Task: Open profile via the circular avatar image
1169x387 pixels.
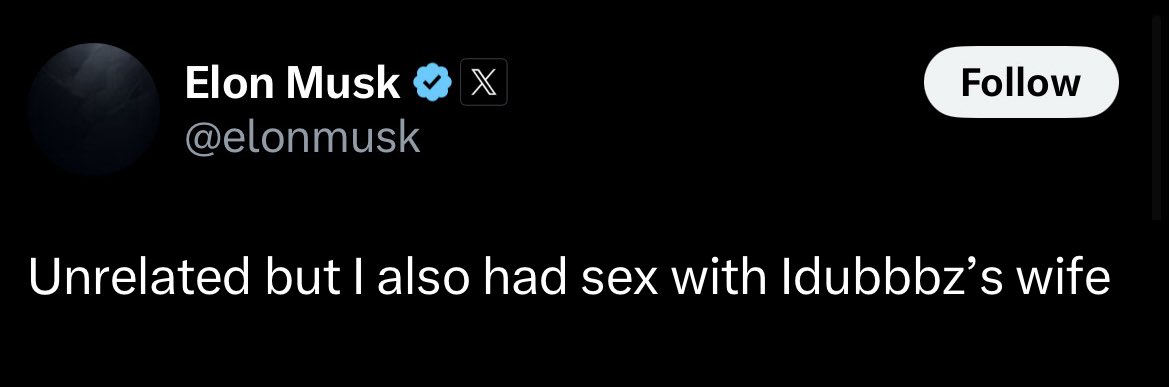Action: click(94, 109)
